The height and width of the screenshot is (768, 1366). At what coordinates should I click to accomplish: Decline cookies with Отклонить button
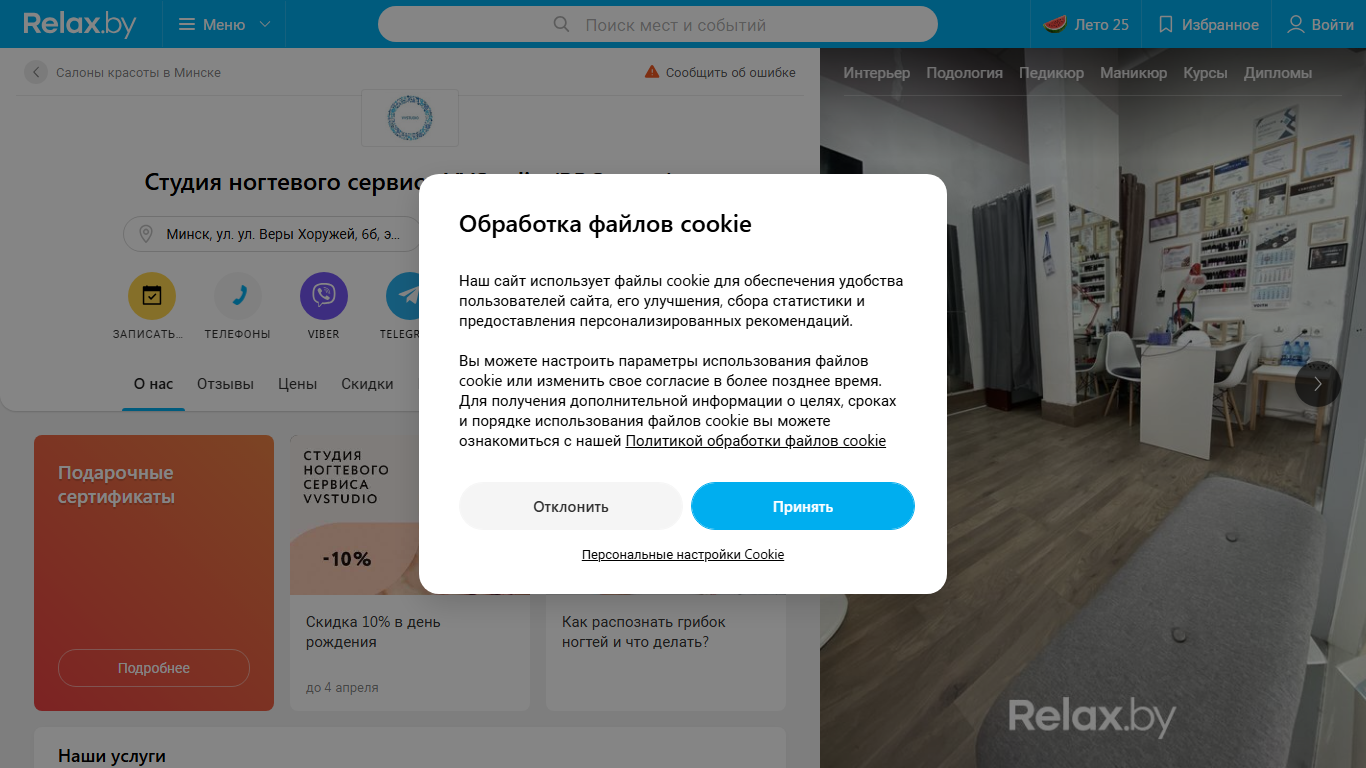pyautogui.click(x=571, y=506)
